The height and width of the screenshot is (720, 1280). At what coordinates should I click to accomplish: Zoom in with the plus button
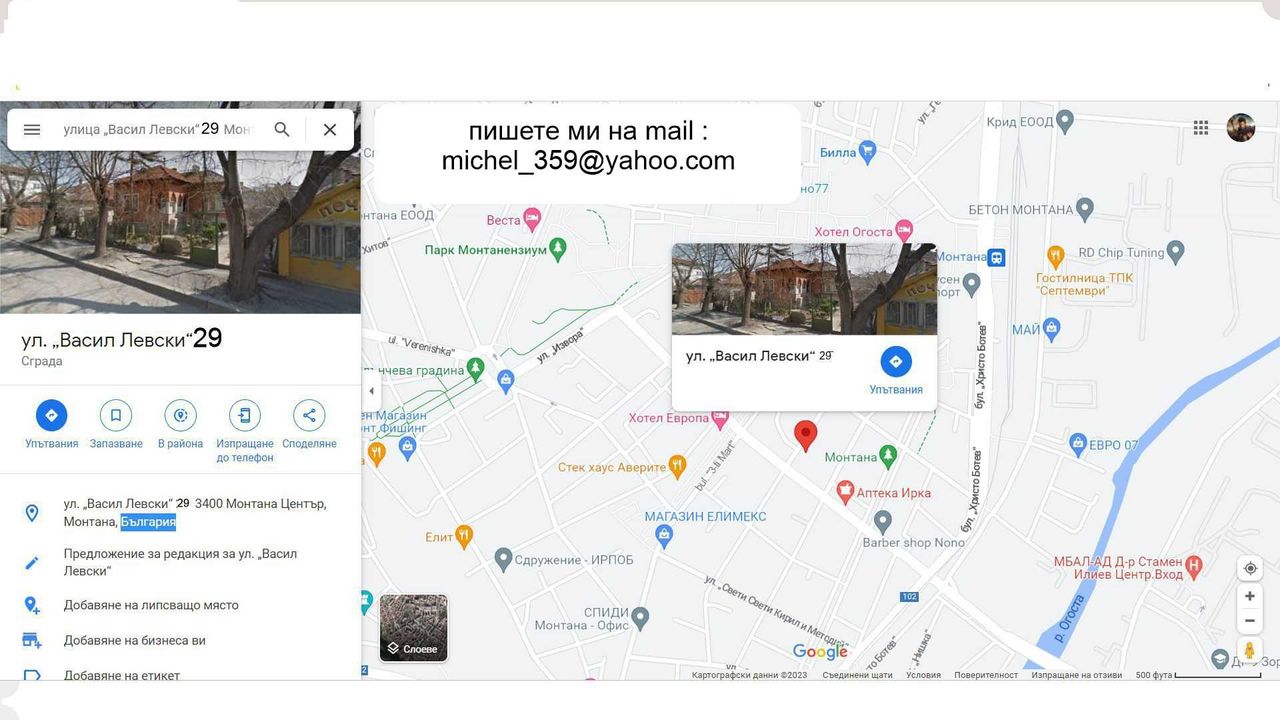pos(1249,596)
